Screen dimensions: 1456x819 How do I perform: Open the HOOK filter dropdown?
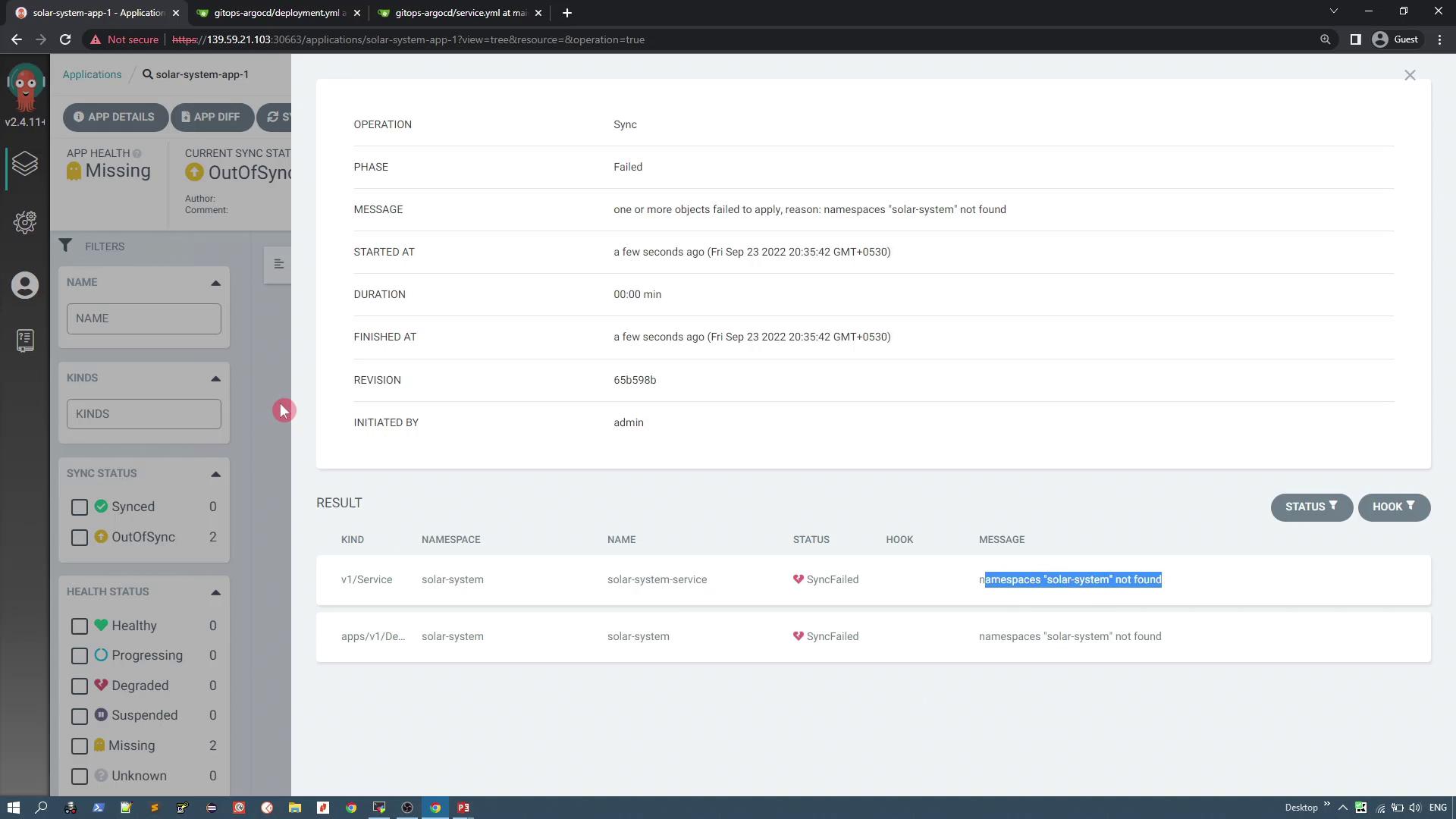click(x=1393, y=507)
